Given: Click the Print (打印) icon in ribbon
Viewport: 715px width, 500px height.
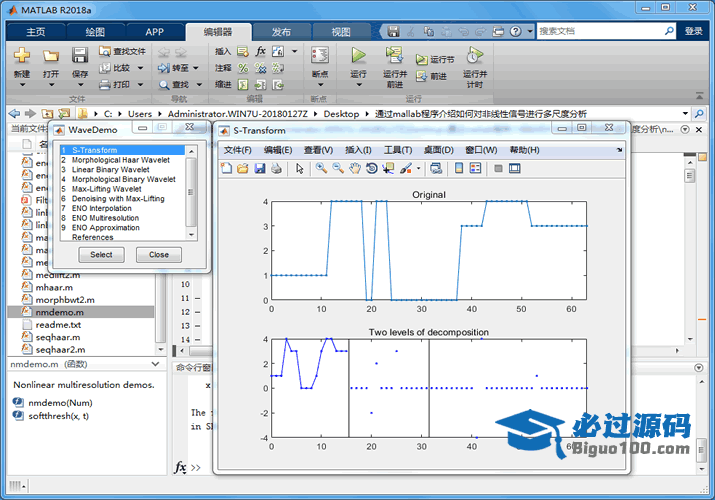Looking at the screenshot, I should coord(105,85).
